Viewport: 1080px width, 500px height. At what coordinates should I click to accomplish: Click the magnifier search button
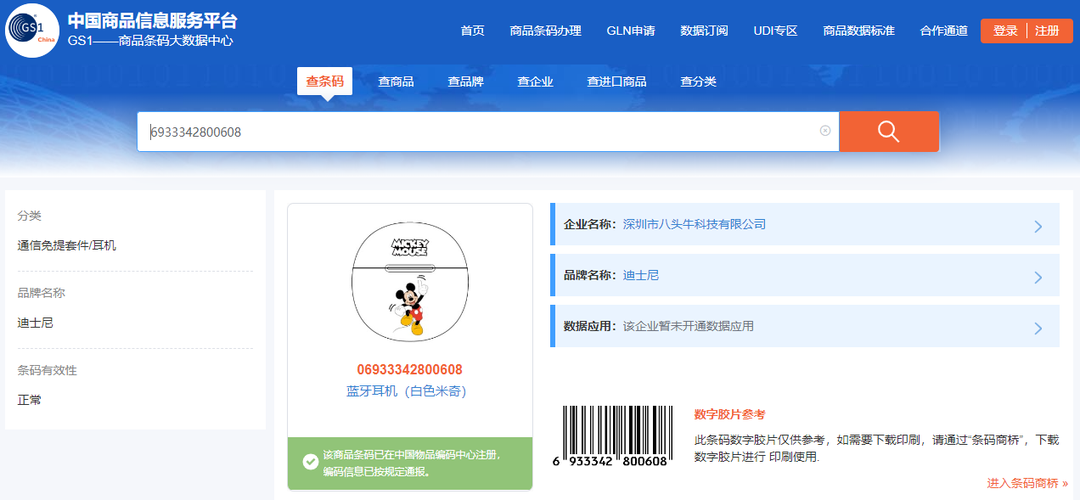[889, 132]
